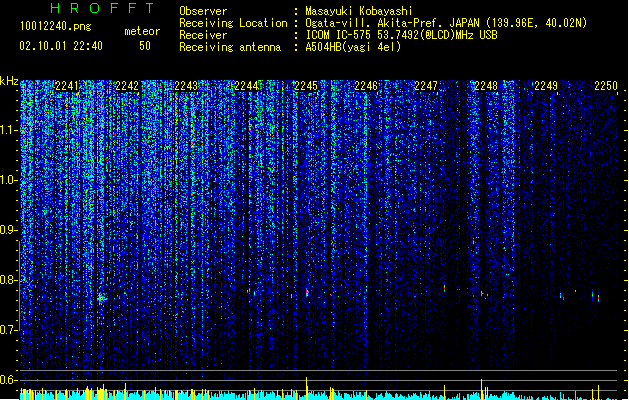
Task: Click the Receiving Location label
Action: coord(233,23)
